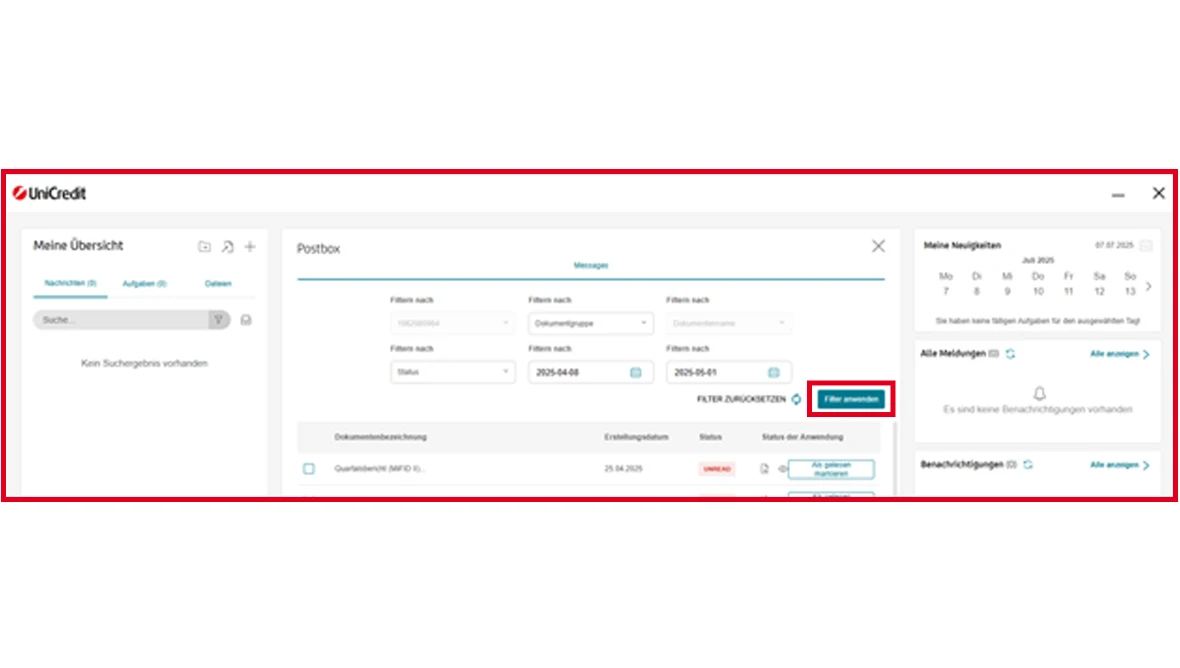Open the Dateien tab
Screen dimensions: 1180x668
click(x=218, y=284)
